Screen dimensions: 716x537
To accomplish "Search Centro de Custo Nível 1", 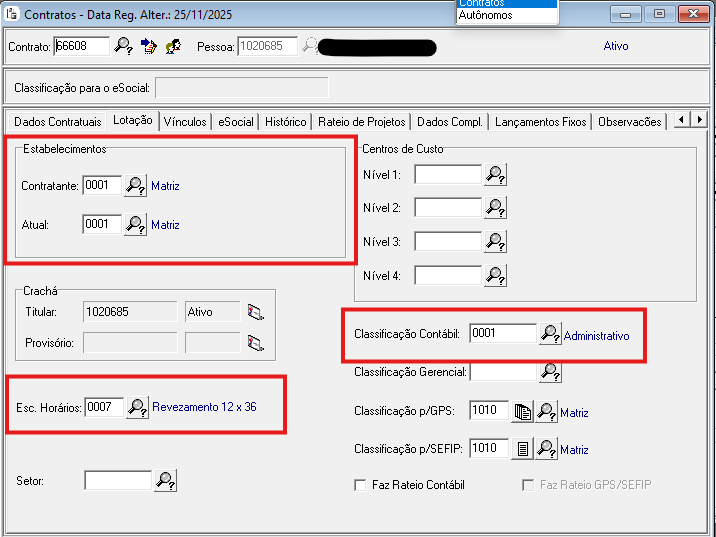I will pos(496,175).
